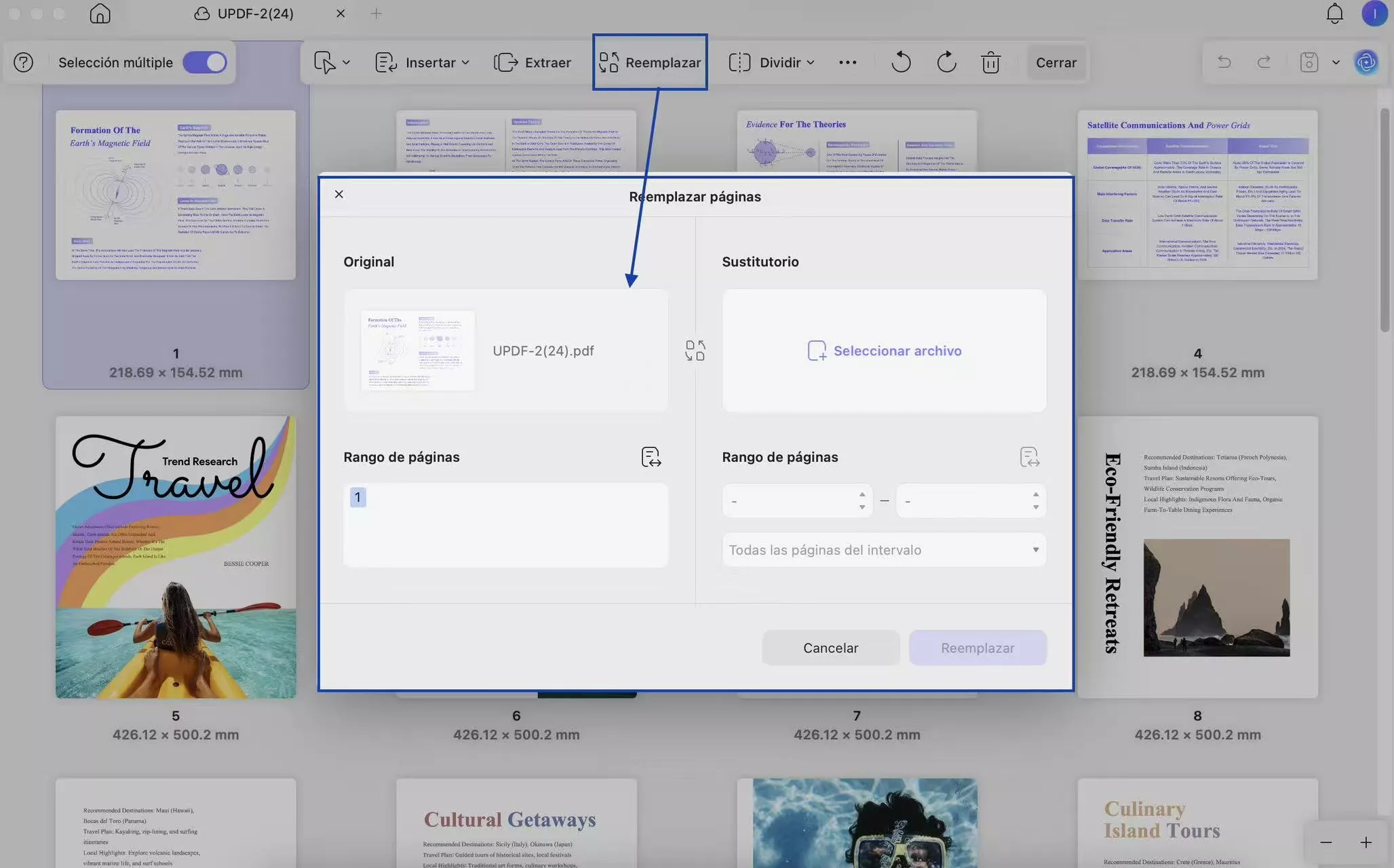Open Todas las páginas del intervalo dropdown

click(883, 550)
